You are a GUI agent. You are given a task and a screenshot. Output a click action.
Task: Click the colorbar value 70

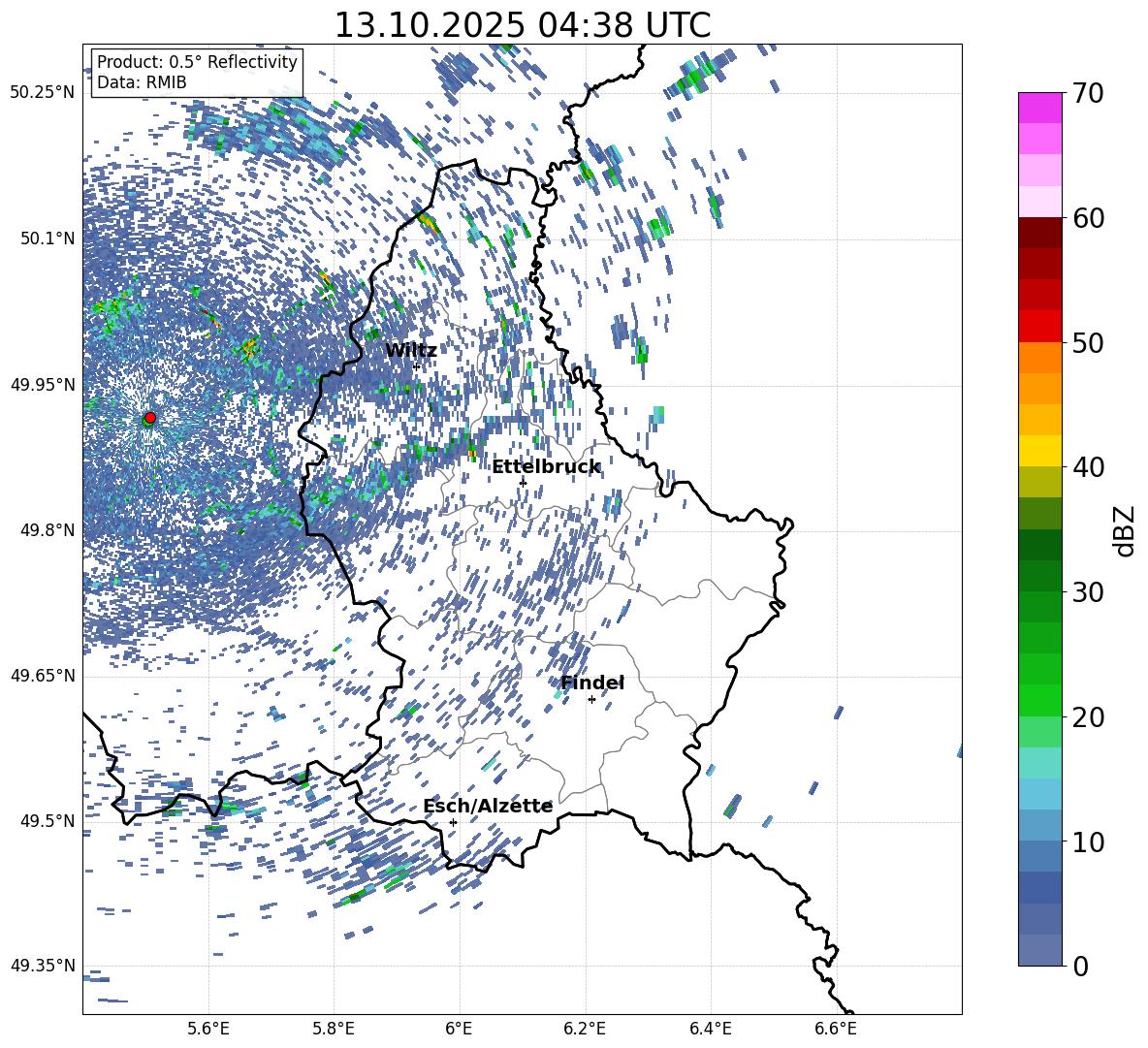1088,94
